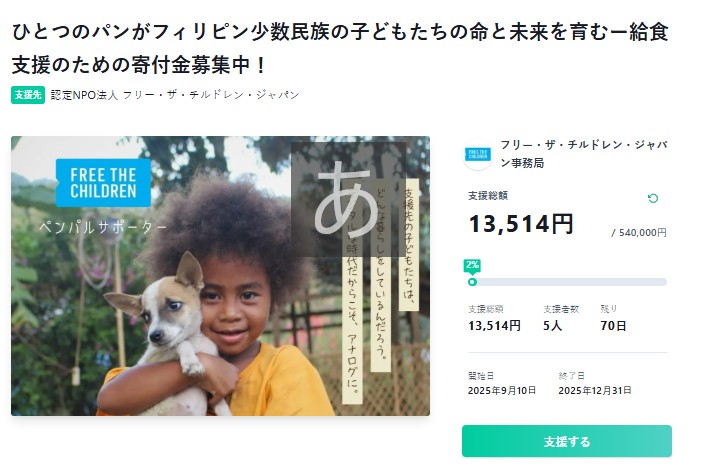Click the ペンパルサポーター text on the image
This screenshot has width=704, height=476.
[x=110, y=227]
